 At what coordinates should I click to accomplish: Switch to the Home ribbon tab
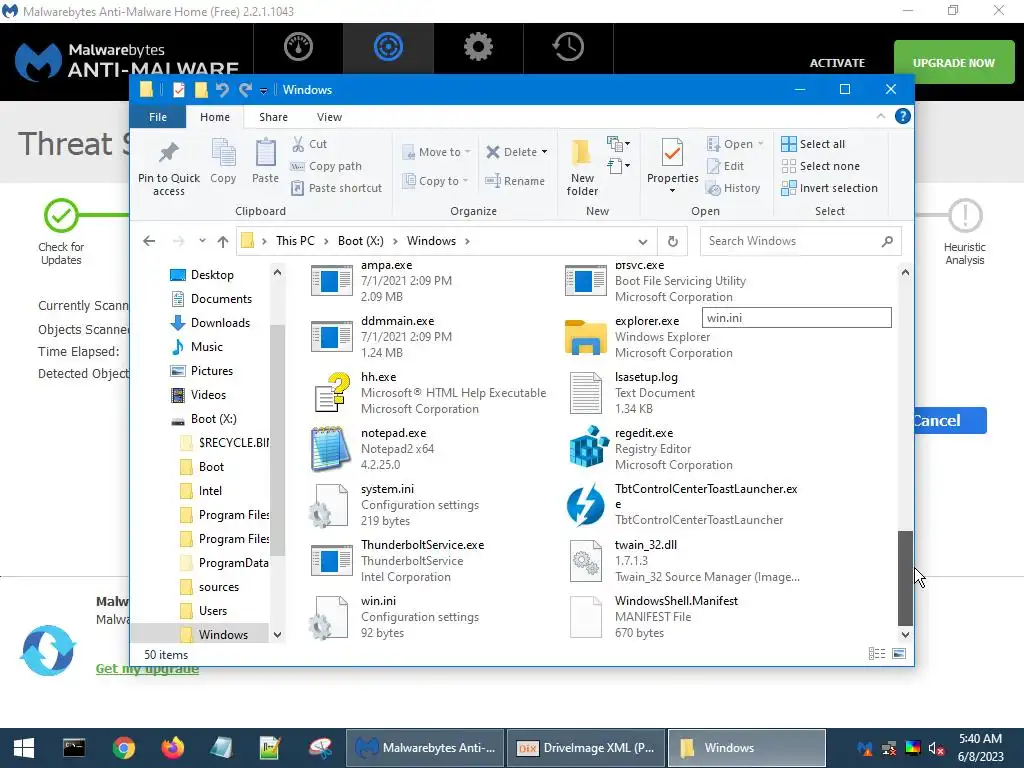215,117
